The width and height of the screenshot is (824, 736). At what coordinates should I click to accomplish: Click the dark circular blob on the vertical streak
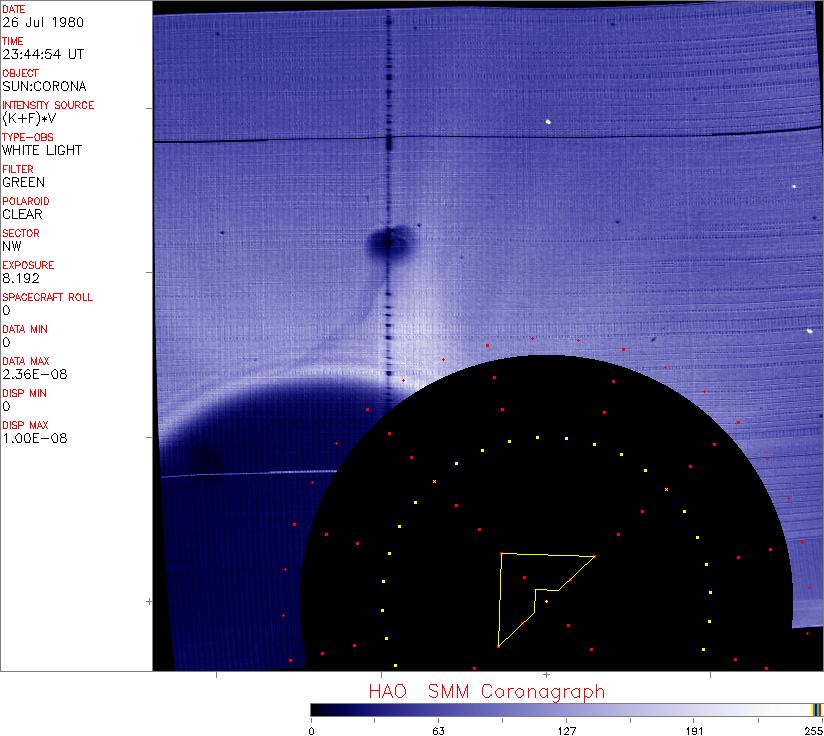pyautogui.click(x=387, y=241)
